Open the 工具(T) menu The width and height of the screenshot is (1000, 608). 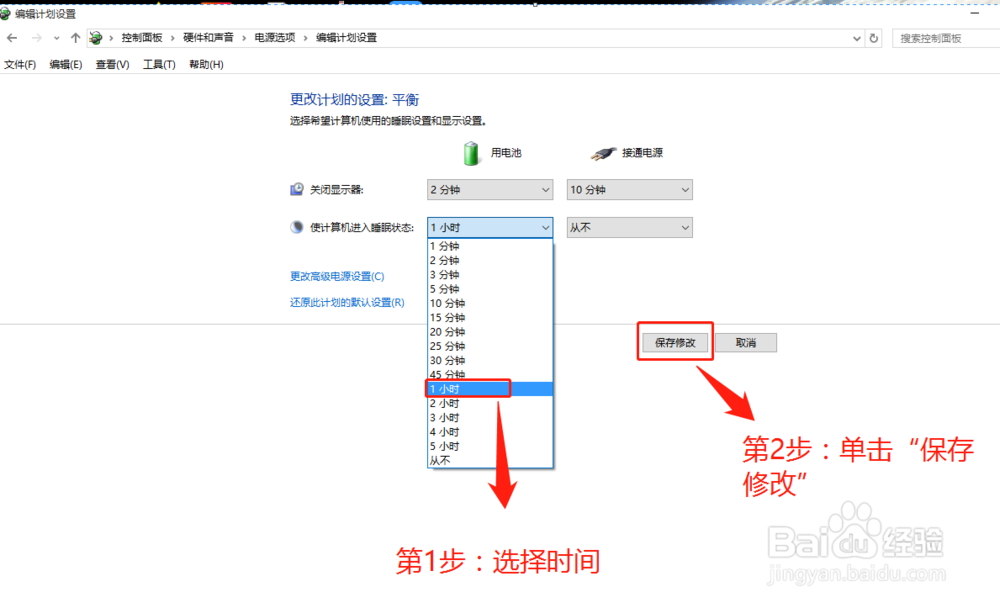(157, 63)
